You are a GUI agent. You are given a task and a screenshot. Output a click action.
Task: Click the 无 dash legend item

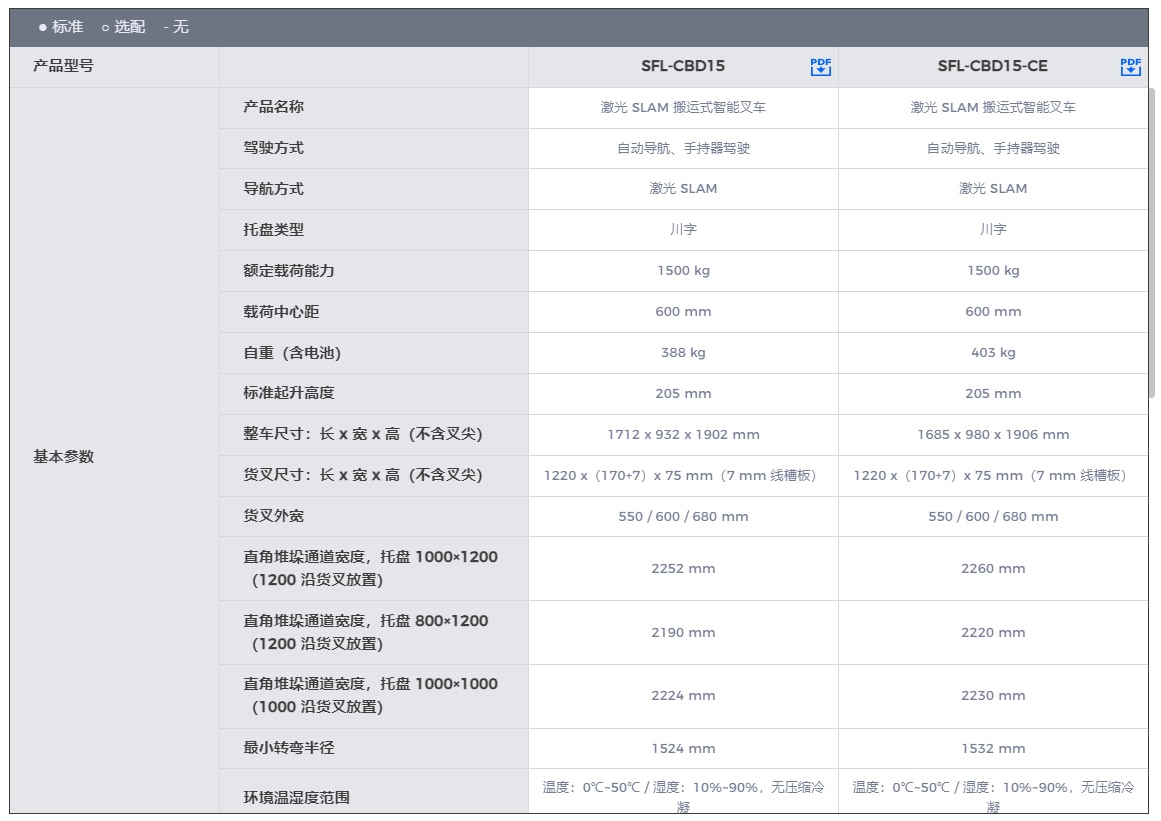(x=176, y=27)
